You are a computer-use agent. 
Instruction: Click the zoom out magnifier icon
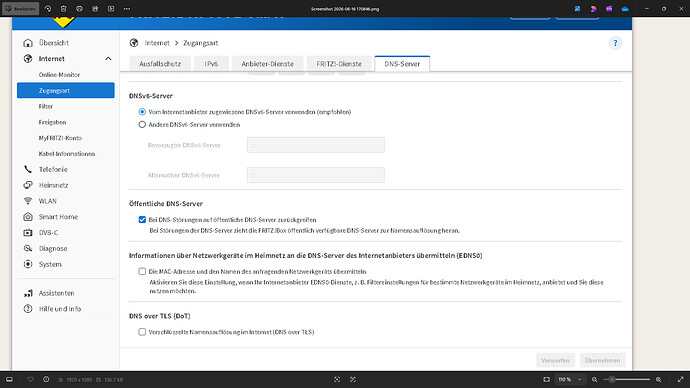[x=595, y=379]
